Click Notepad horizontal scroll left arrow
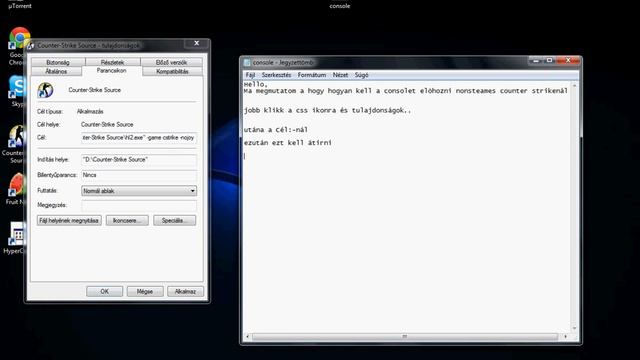 247,337
